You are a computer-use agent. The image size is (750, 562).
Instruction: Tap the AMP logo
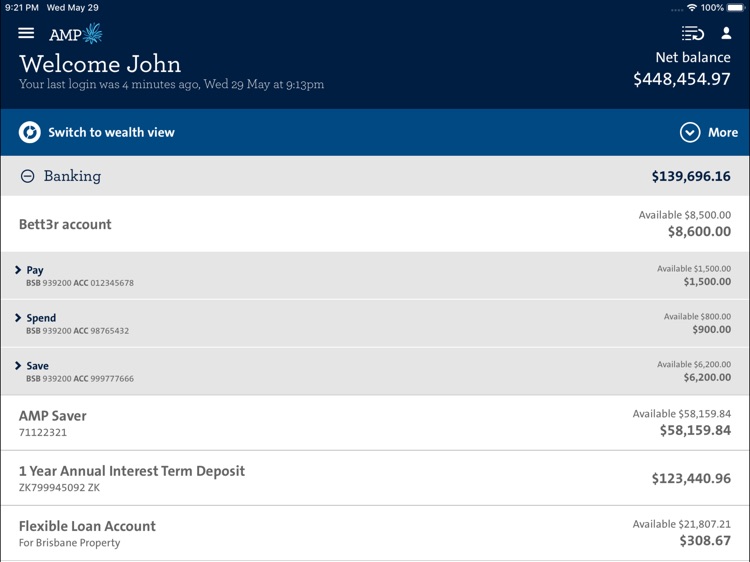76,33
